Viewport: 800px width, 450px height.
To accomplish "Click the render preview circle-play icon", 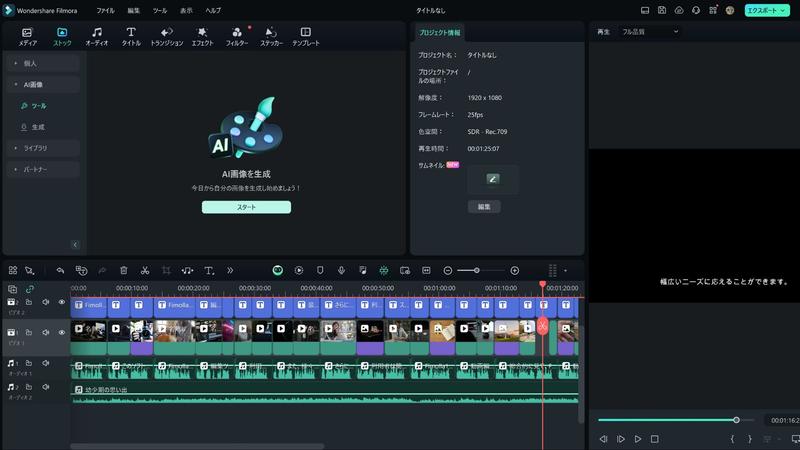I will point(299,270).
